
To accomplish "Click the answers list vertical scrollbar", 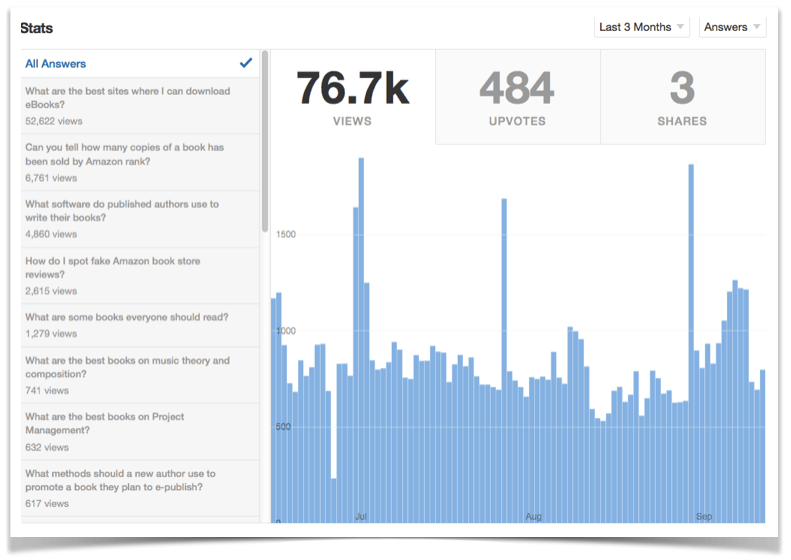I will (x=264, y=140).
